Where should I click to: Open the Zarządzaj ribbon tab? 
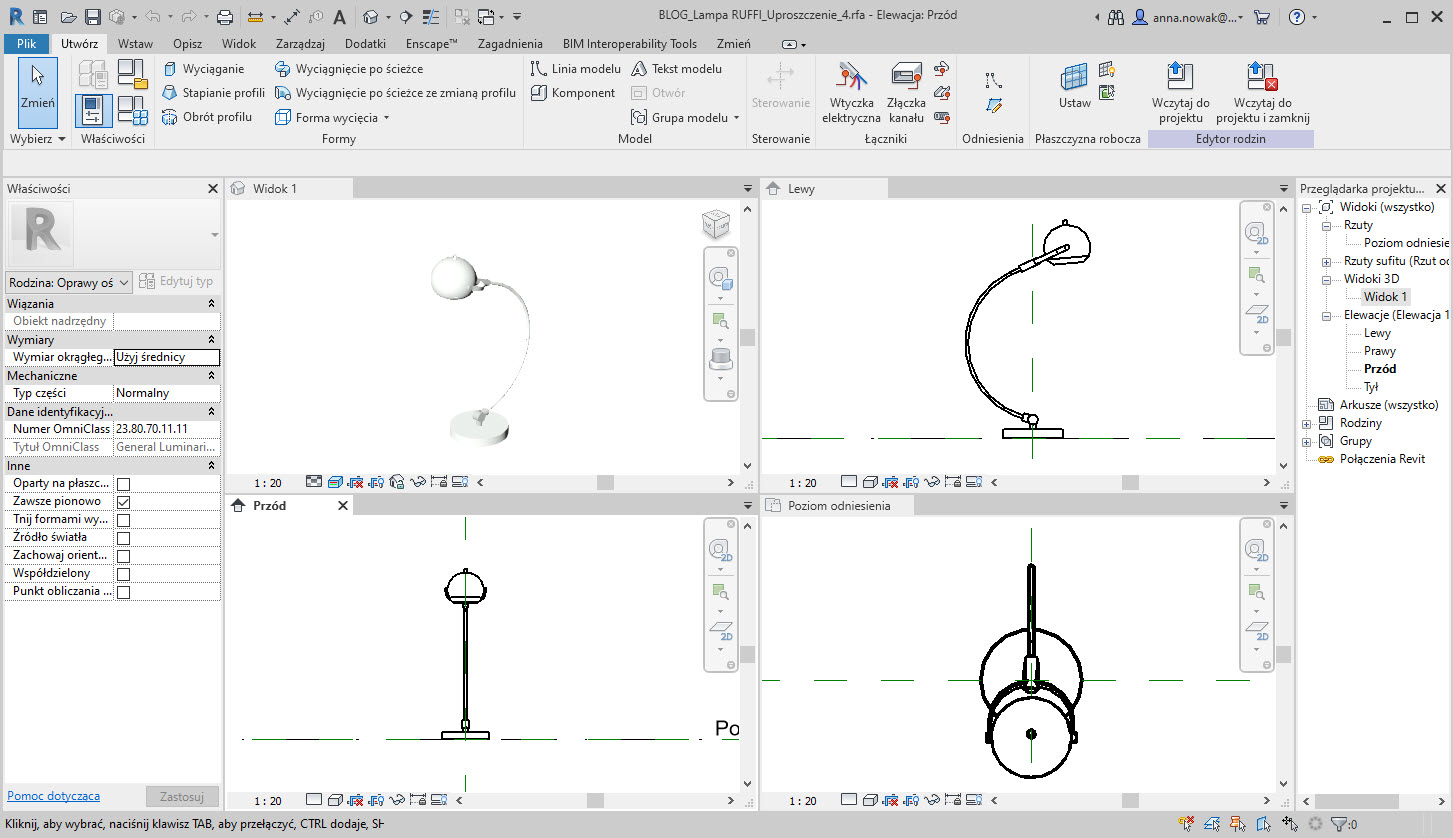(x=300, y=44)
